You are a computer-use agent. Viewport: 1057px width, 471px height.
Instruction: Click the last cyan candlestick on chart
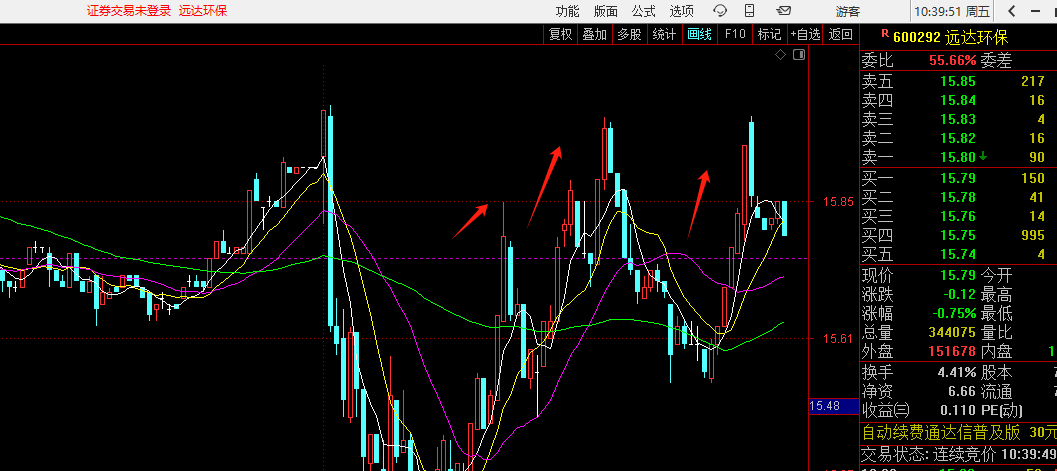click(x=785, y=218)
